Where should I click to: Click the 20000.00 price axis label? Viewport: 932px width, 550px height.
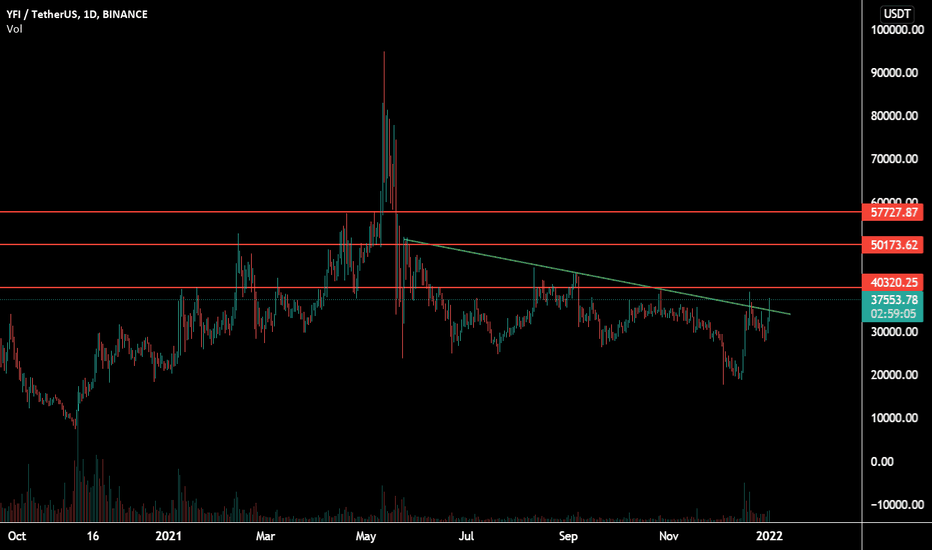click(x=895, y=375)
